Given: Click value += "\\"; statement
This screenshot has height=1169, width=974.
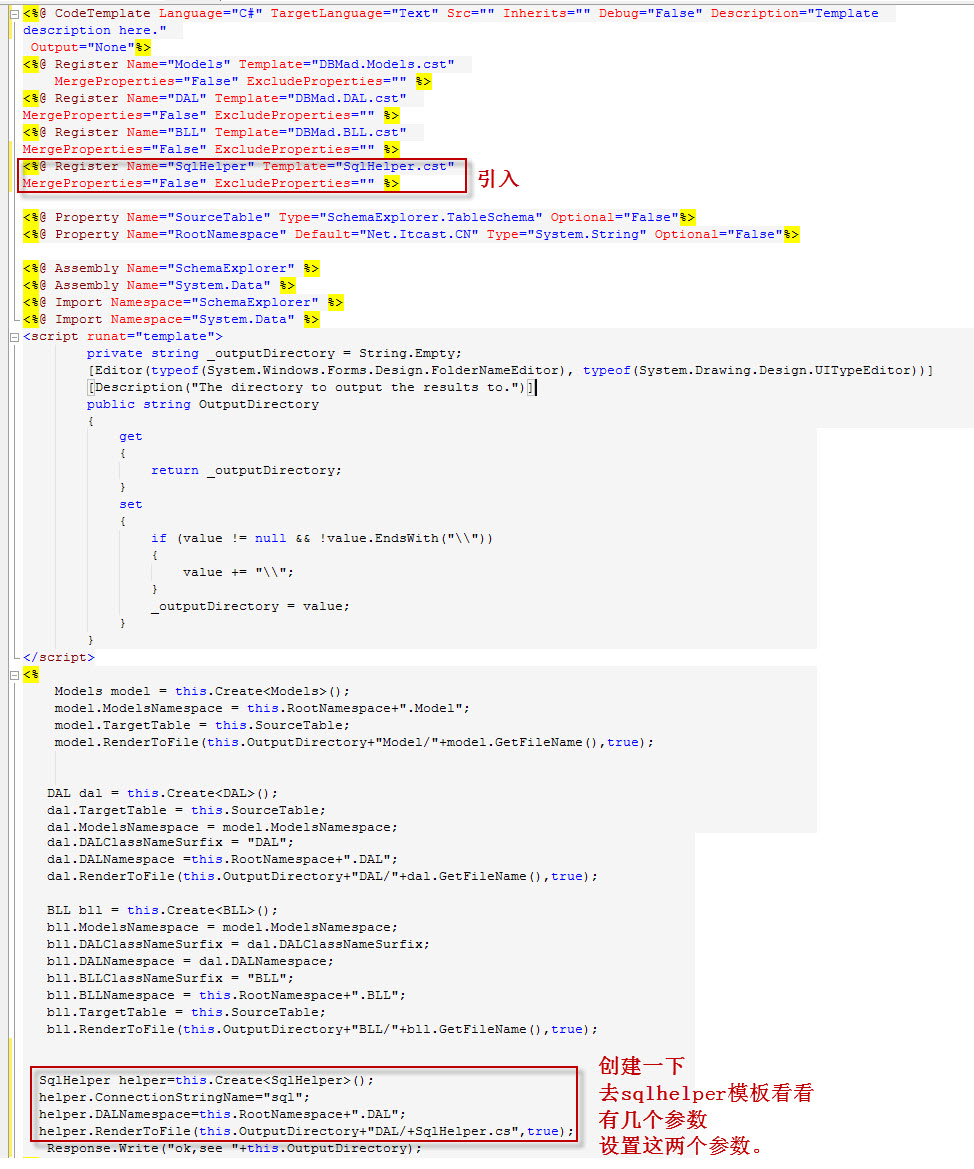Looking at the screenshot, I should 239,573.
